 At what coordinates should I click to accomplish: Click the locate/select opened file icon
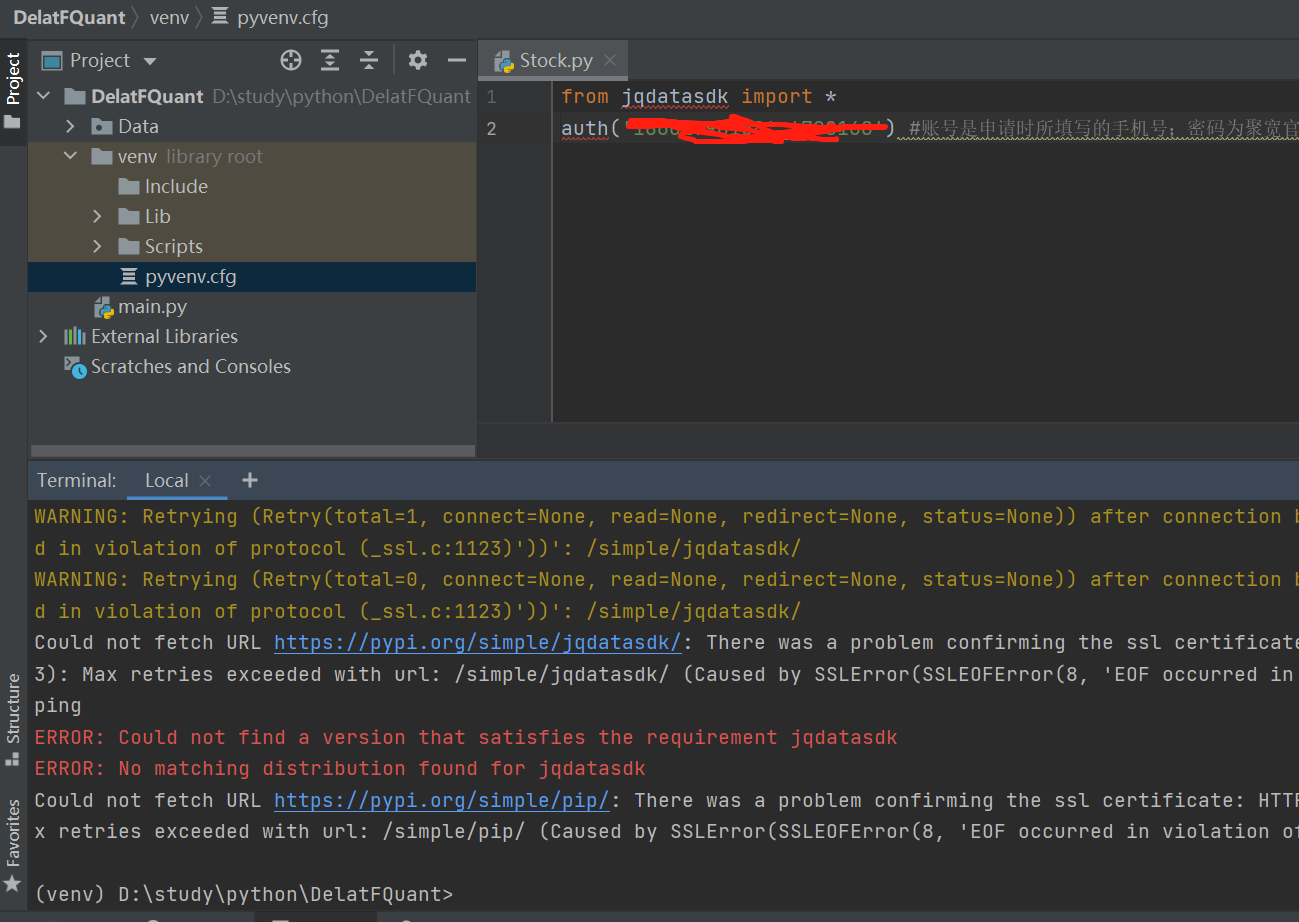pyautogui.click(x=291, y=61)
